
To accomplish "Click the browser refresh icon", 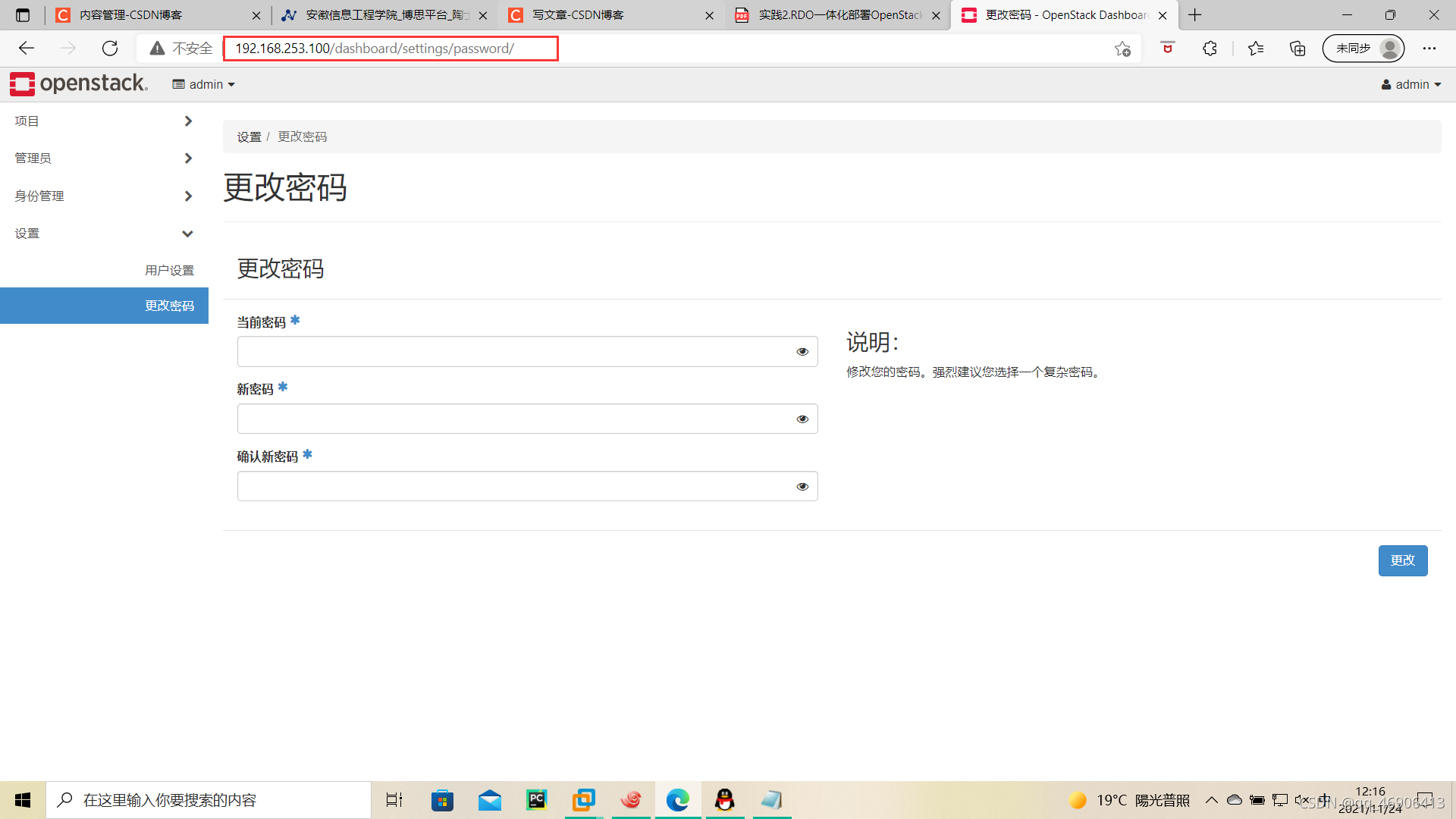I will point(110,48).
